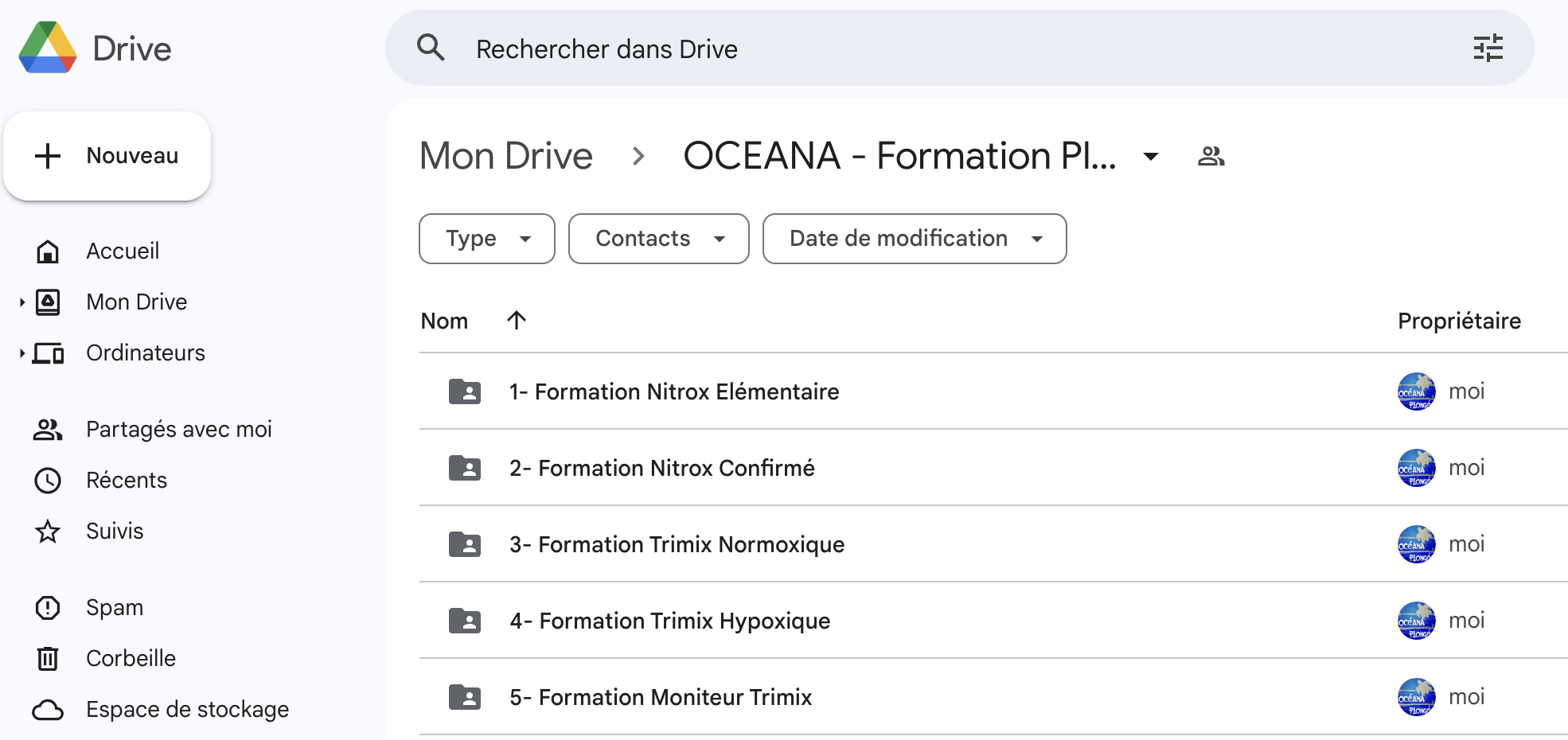Click the Mon Drive sidebar icon
Viewport: 1568px width, 740px height.
coord(48,302)
